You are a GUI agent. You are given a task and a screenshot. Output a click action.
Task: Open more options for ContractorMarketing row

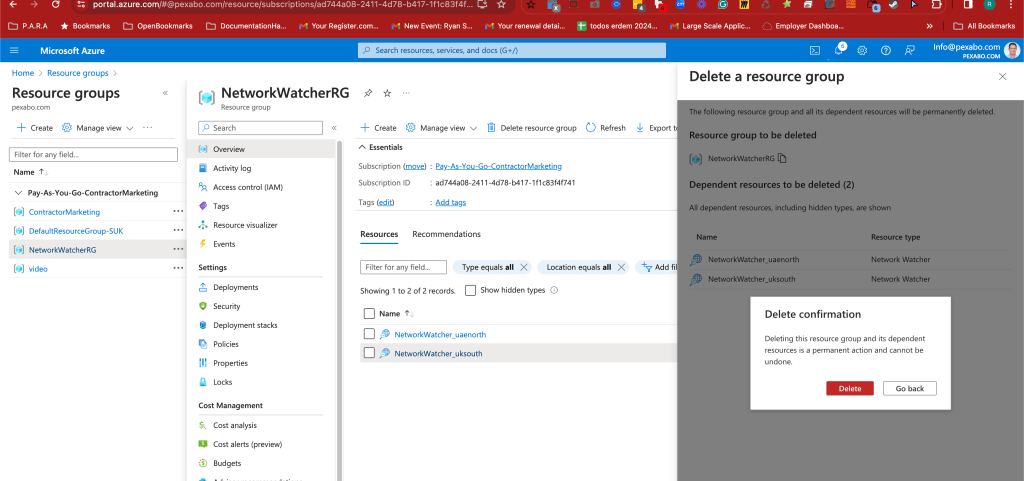point(178,211)
